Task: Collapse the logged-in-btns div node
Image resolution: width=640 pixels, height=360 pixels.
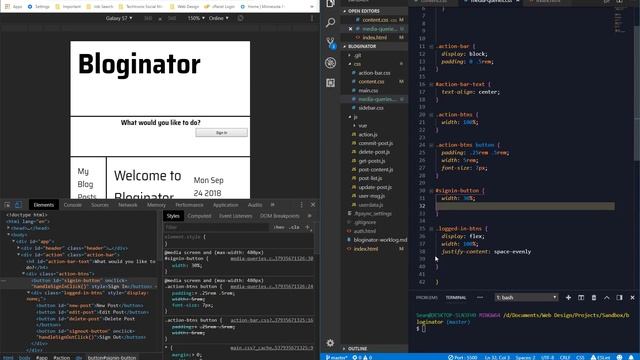Action: pyautogui.click(x=28, y=293)
